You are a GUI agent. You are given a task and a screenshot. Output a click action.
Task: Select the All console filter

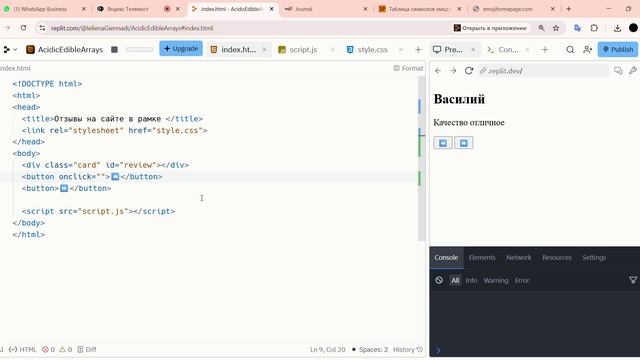click(455, 280)
